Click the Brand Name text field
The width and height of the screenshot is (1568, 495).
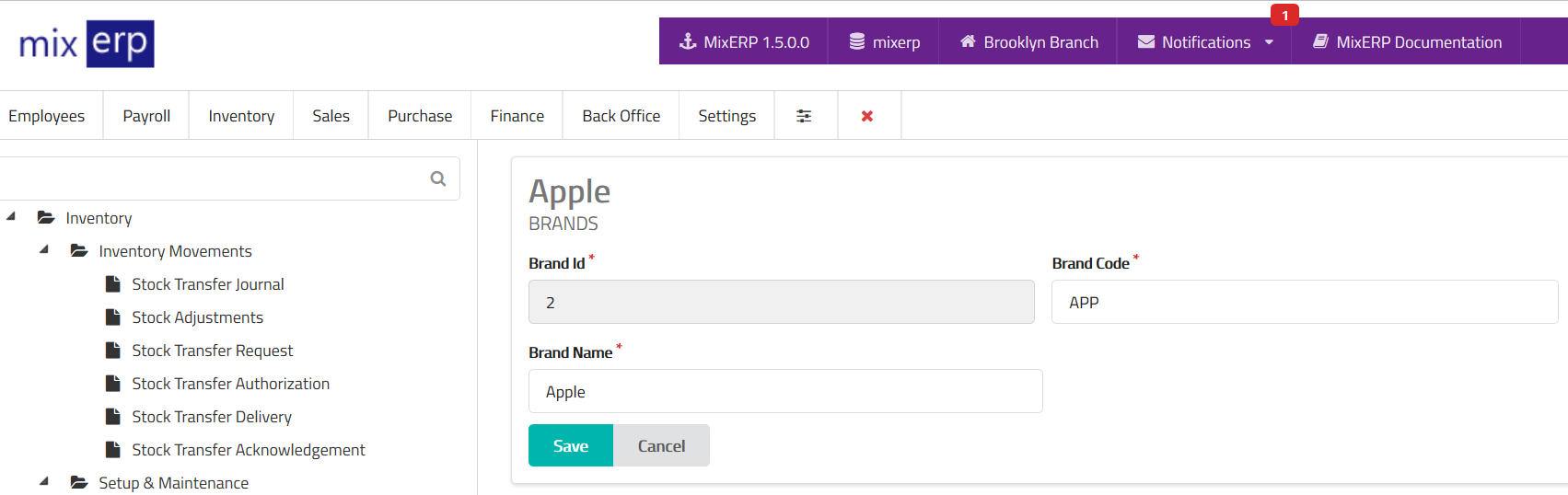[784, 392]
